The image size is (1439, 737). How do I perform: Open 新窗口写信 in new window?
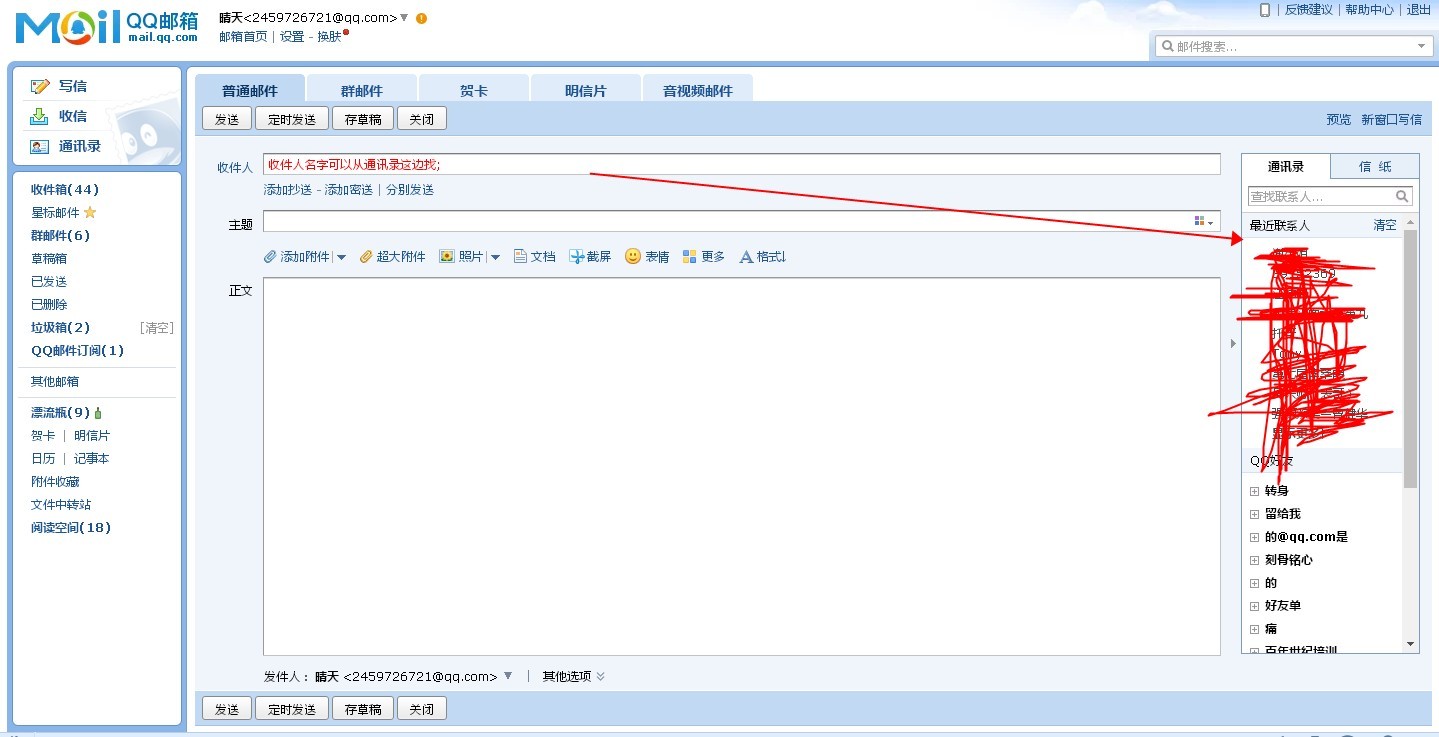point(1391,118)
